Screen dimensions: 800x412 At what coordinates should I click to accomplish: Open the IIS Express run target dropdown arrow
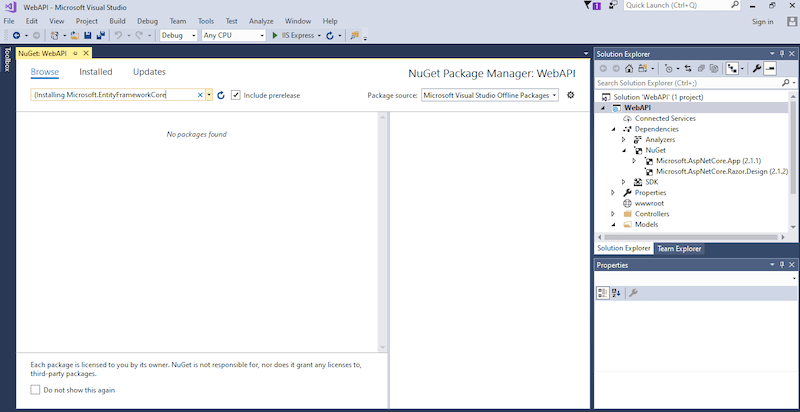click(x=319, y=36)
